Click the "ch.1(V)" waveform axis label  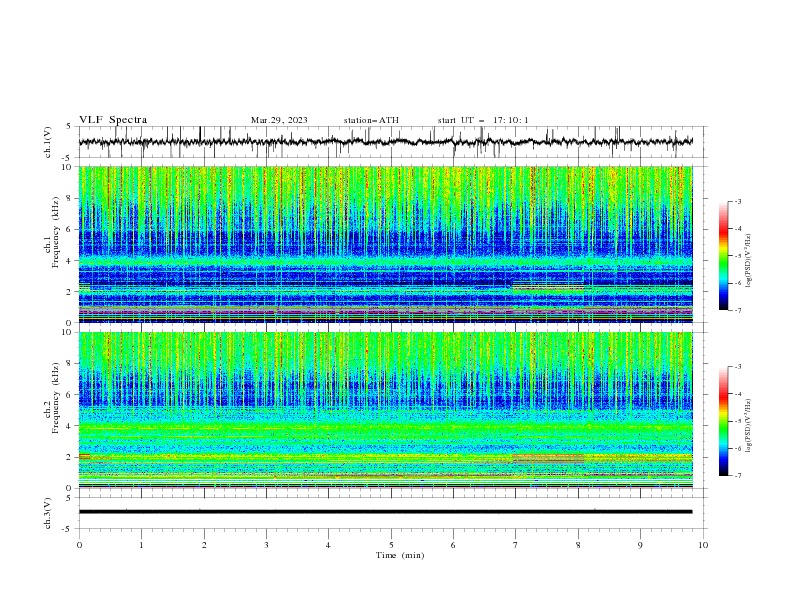pyautogui.click(x=48, y=142)
